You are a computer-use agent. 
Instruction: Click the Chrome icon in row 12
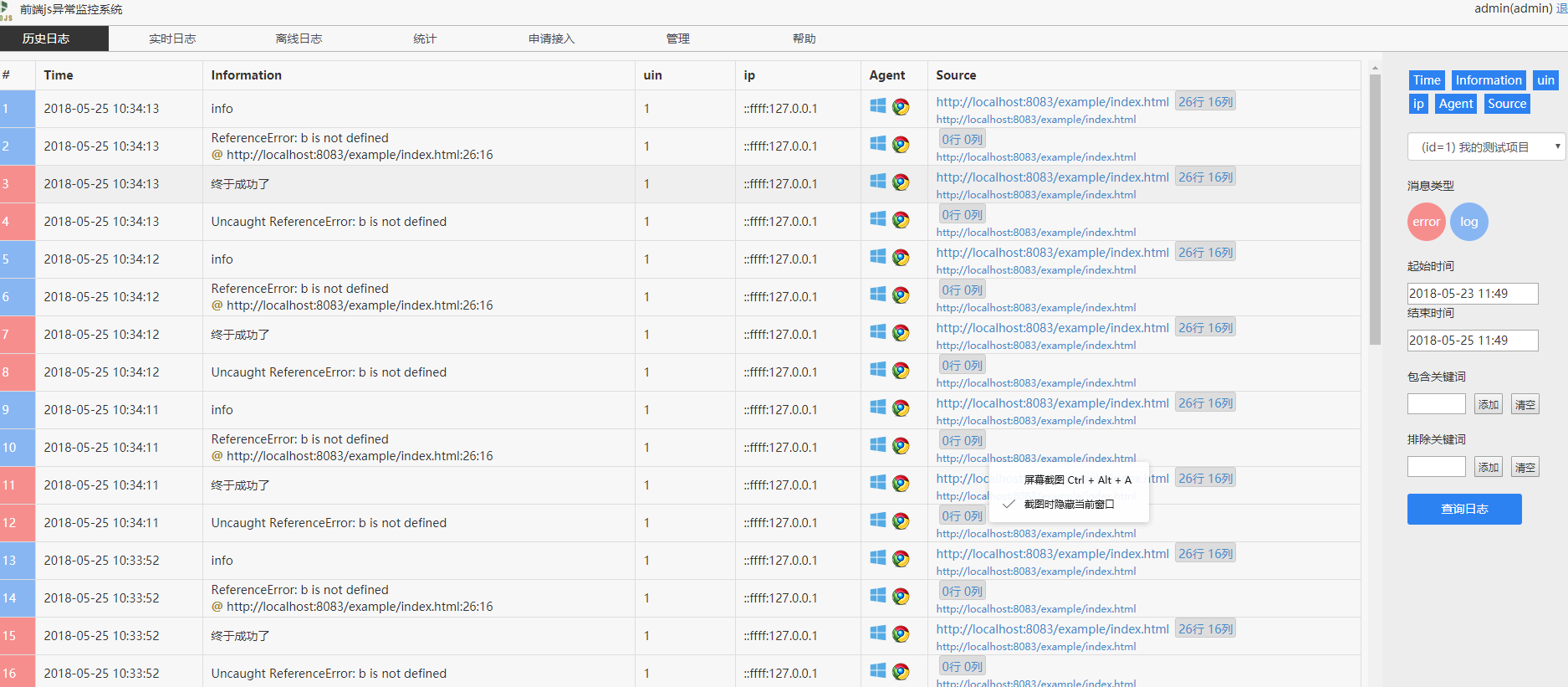coord(901,520)
